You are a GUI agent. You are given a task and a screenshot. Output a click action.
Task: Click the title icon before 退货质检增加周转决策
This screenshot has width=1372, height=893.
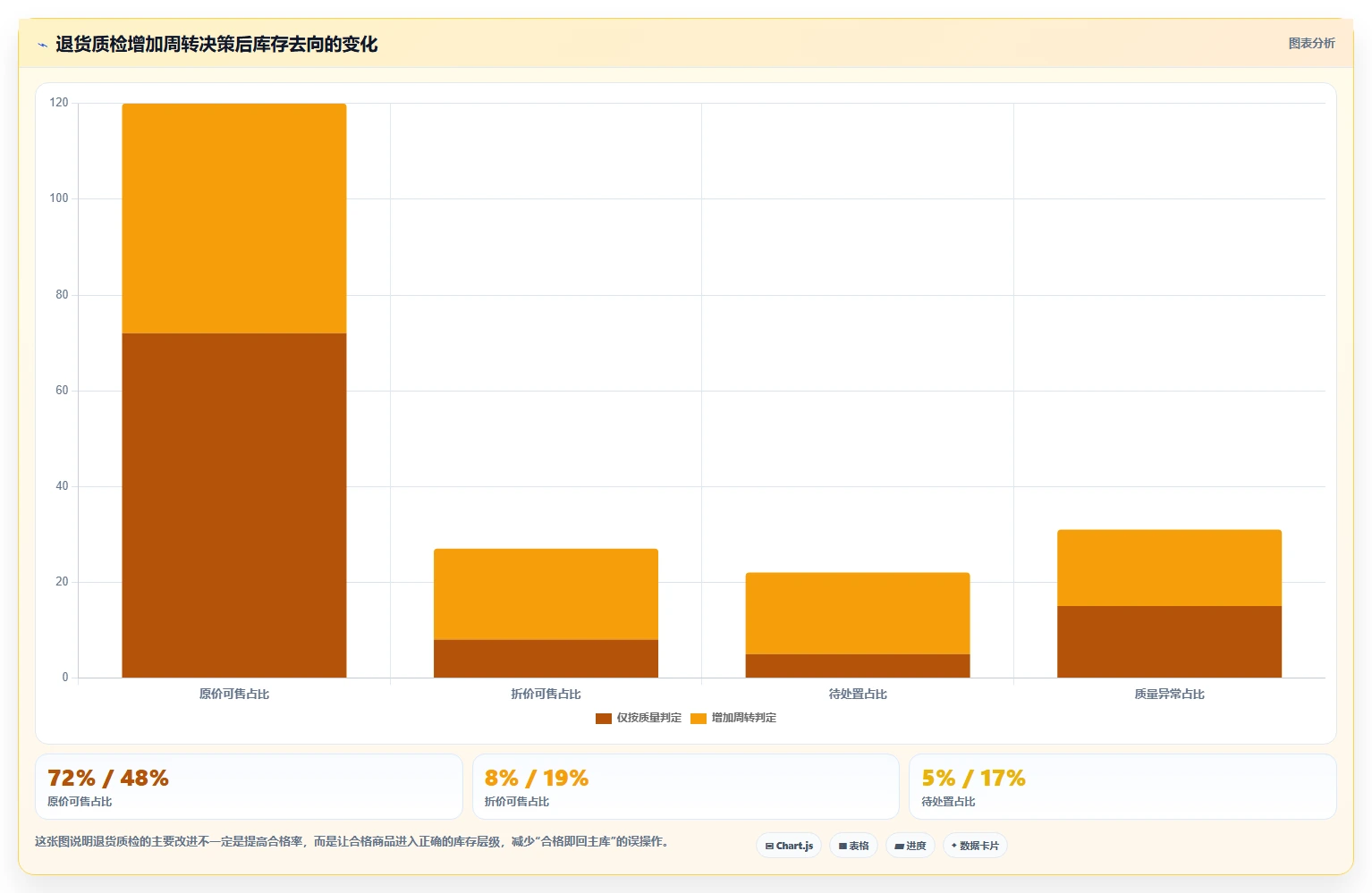[42, 45]
